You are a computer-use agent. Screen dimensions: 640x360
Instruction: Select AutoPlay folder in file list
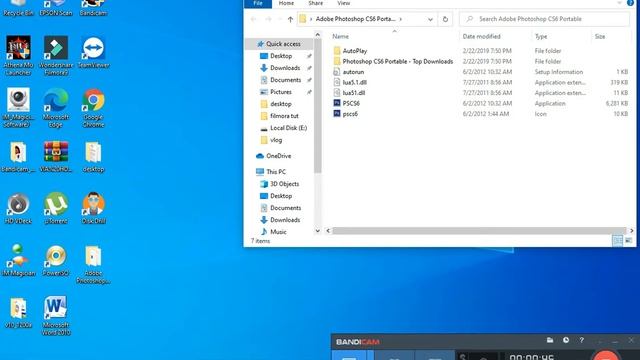pos(355,51)
